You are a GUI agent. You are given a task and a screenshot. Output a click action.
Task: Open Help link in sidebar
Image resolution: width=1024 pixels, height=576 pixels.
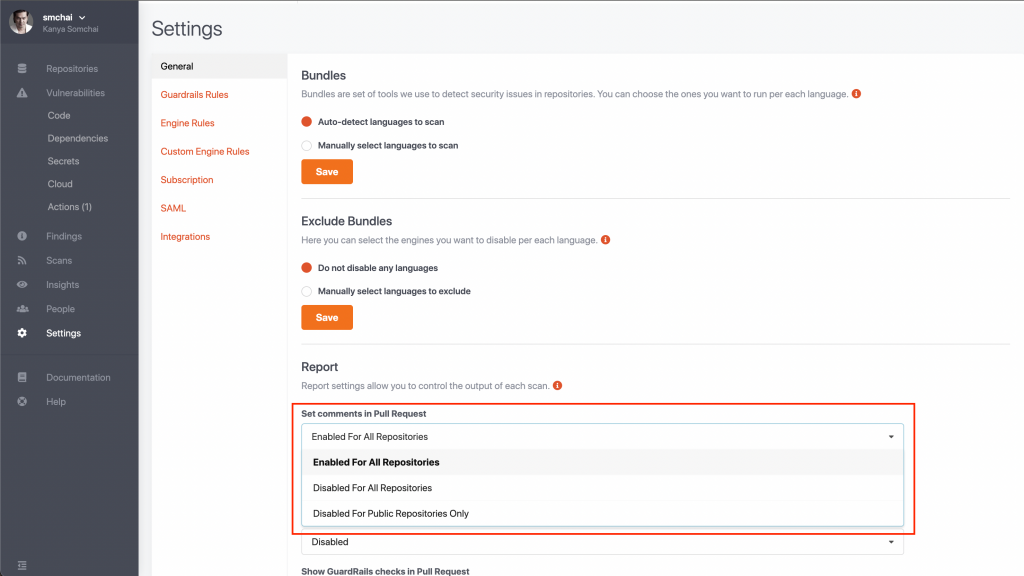click(56, 401)
